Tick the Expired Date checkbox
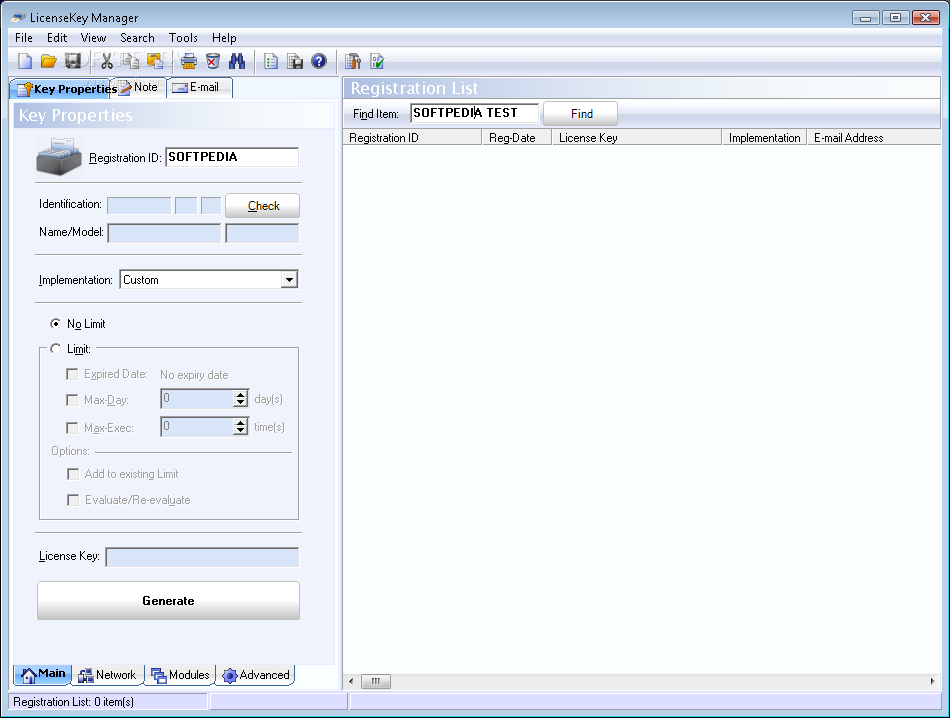Viewport: 950px width, 718px height. (72, 374)
